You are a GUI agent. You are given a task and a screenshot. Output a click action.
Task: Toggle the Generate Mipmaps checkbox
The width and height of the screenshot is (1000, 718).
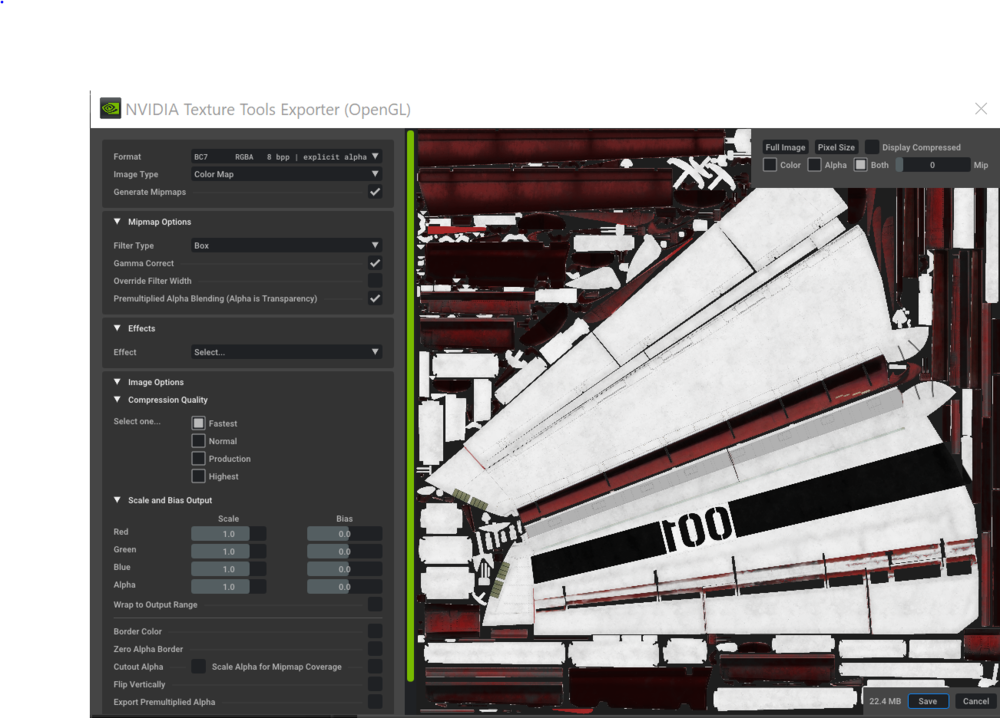point(375,192)
